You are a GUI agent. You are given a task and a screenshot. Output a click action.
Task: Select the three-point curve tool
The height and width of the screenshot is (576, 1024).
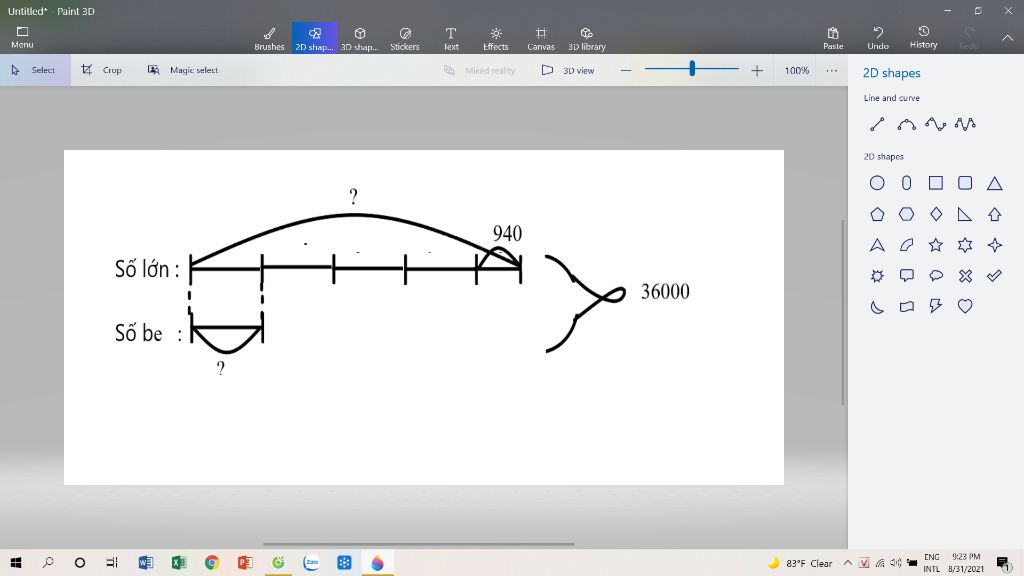click(x=906, y=124)
